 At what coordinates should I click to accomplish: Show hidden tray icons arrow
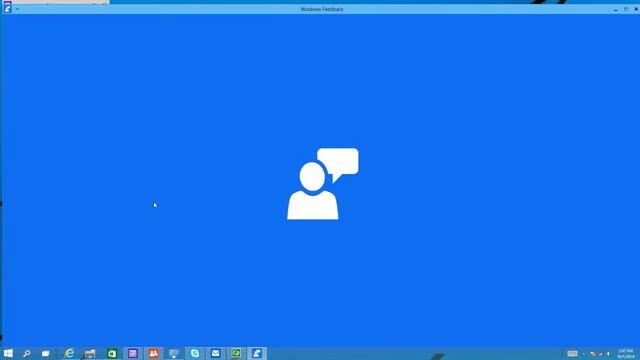(583, 354)
